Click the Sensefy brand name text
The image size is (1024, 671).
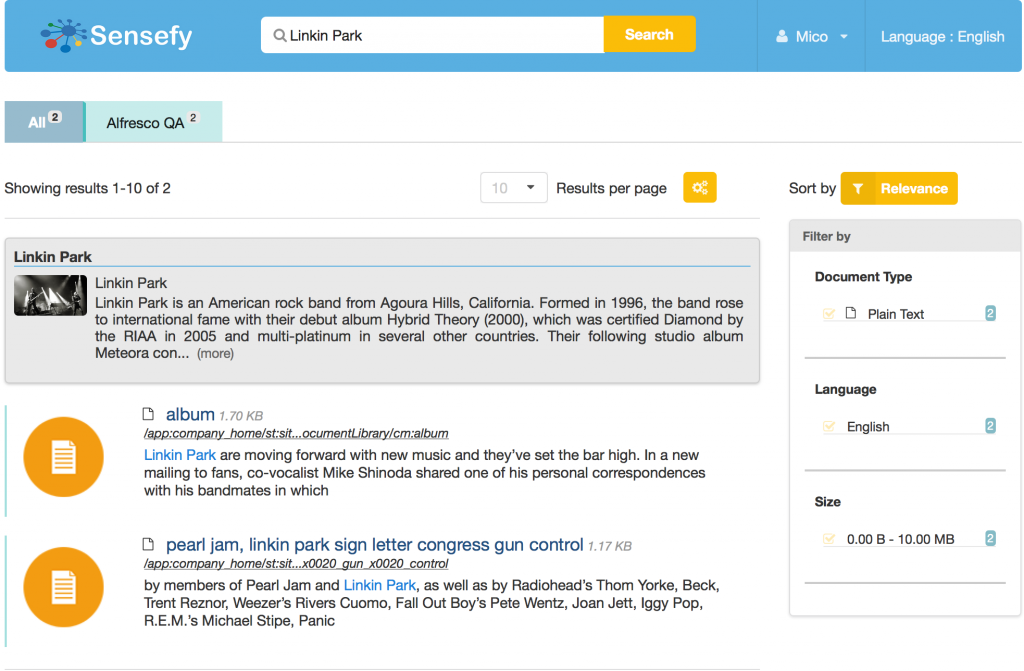click(141, 36)
